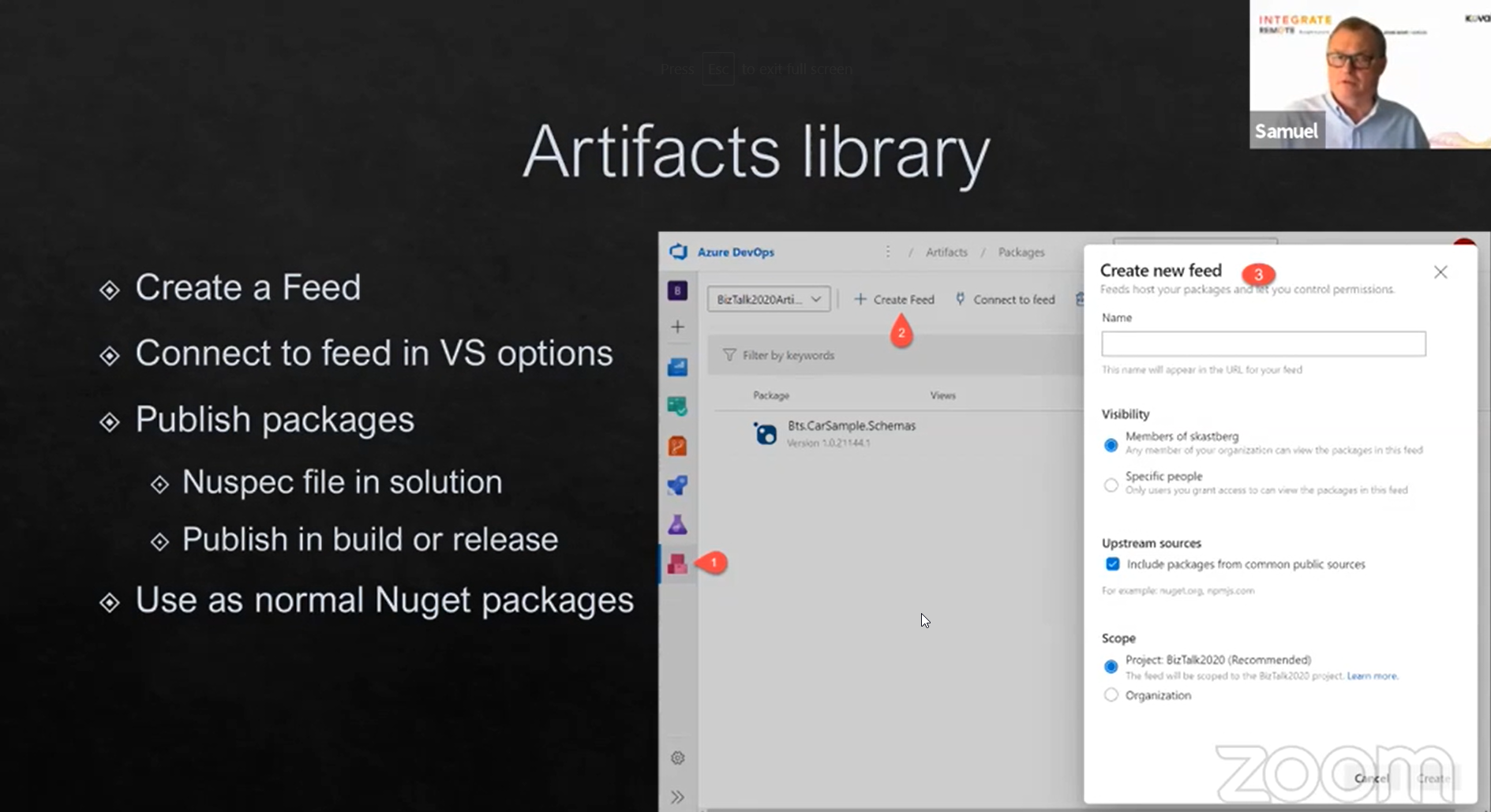Open the Overview dashboard sidebar icon
Image resolution: width=1491 pixels, height=812 pixels.
(677, 367)
